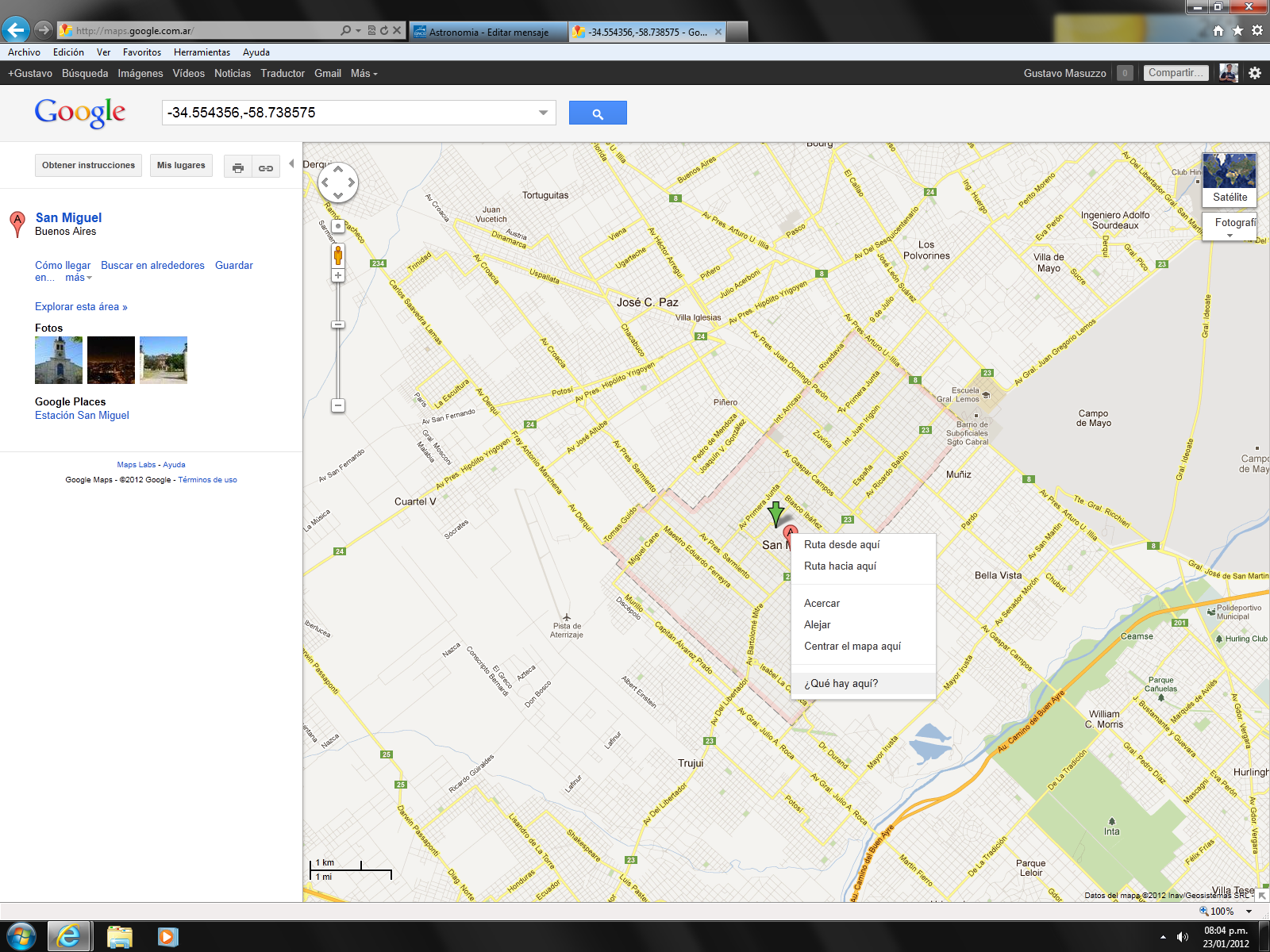Click the show my location button

[338, 226]
